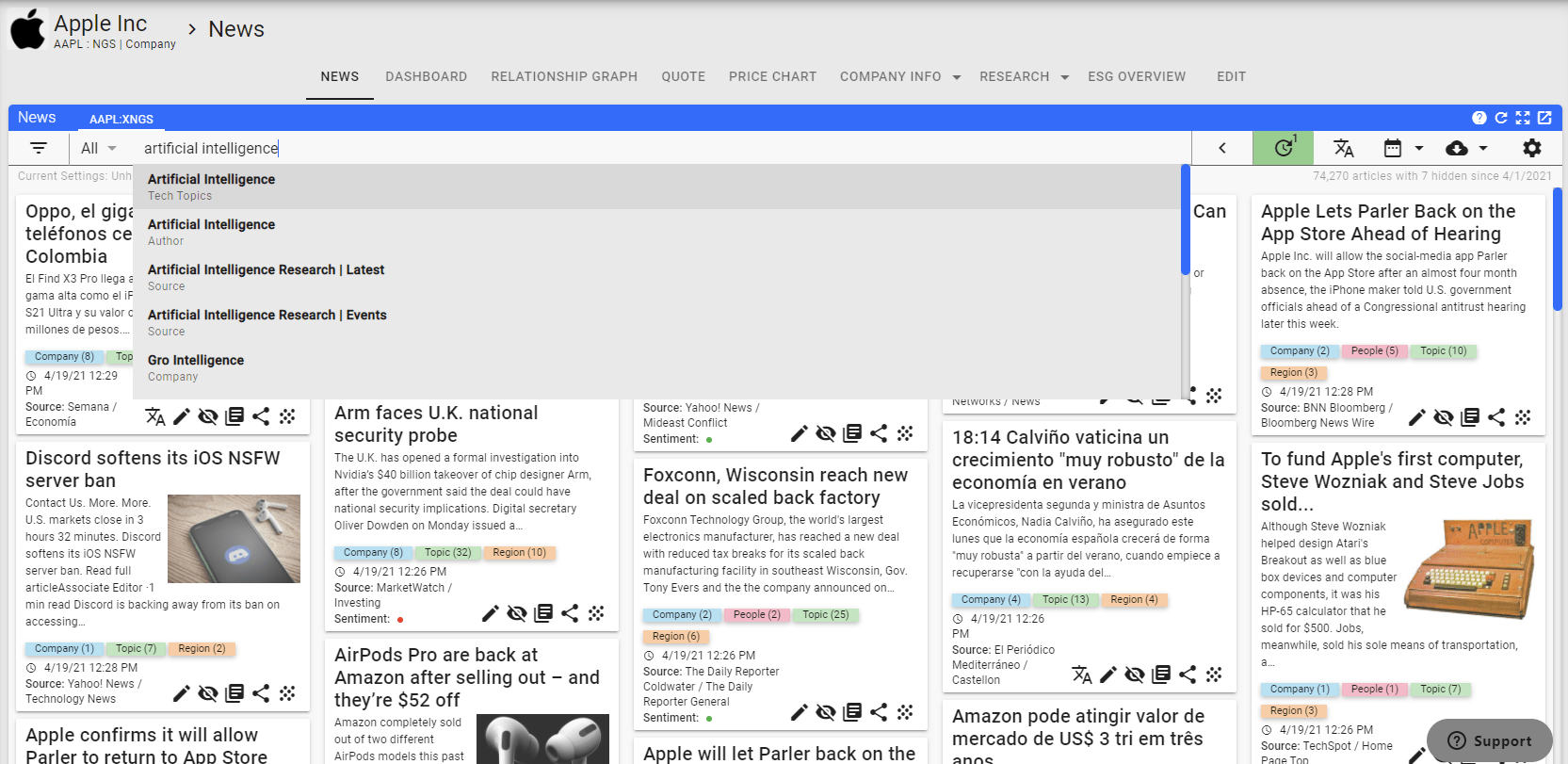
Task: Pick Artificial Intelligence Research | Latest source
Action: tap(658, 277)
